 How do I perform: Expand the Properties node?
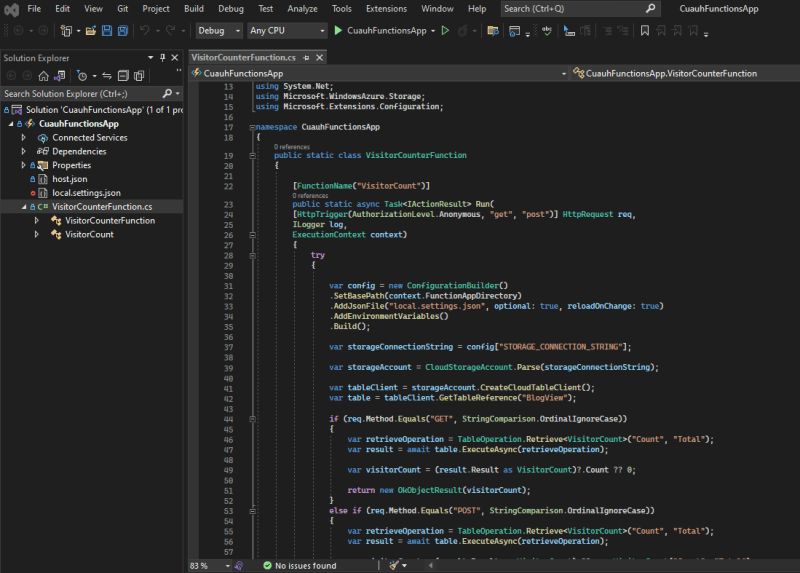pyautogui.click(x=23, y=165)
